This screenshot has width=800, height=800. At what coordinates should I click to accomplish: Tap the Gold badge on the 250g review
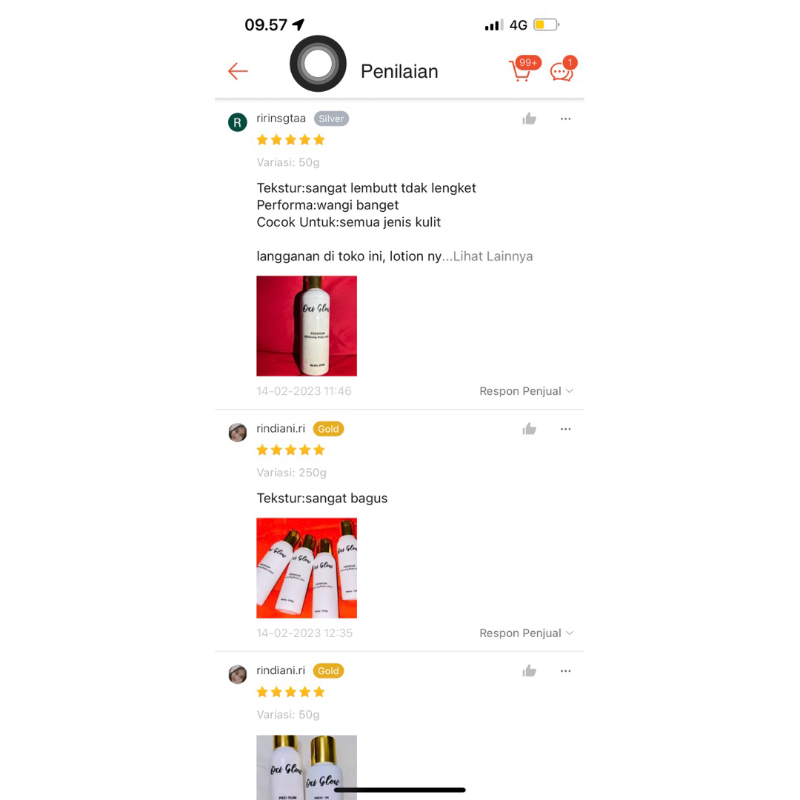(x=328, y=429)
